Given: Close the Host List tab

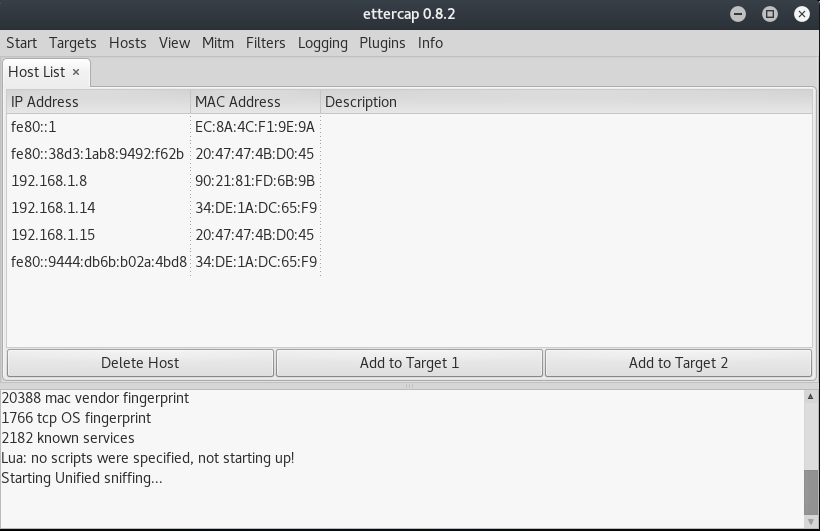Looking at the screenshot, I should point(76,72).
